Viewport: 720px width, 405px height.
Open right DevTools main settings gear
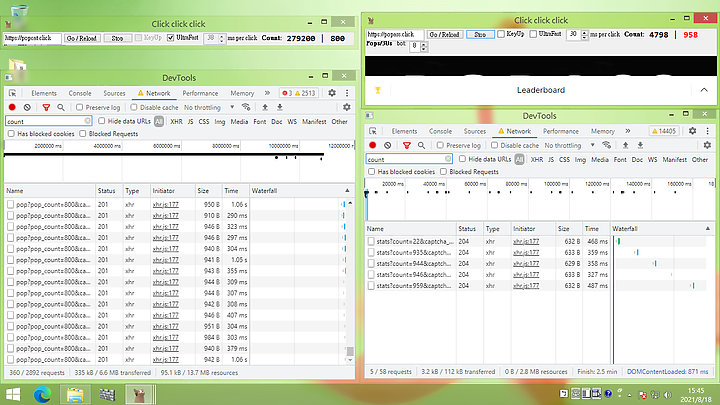click(x=692, y=131)
